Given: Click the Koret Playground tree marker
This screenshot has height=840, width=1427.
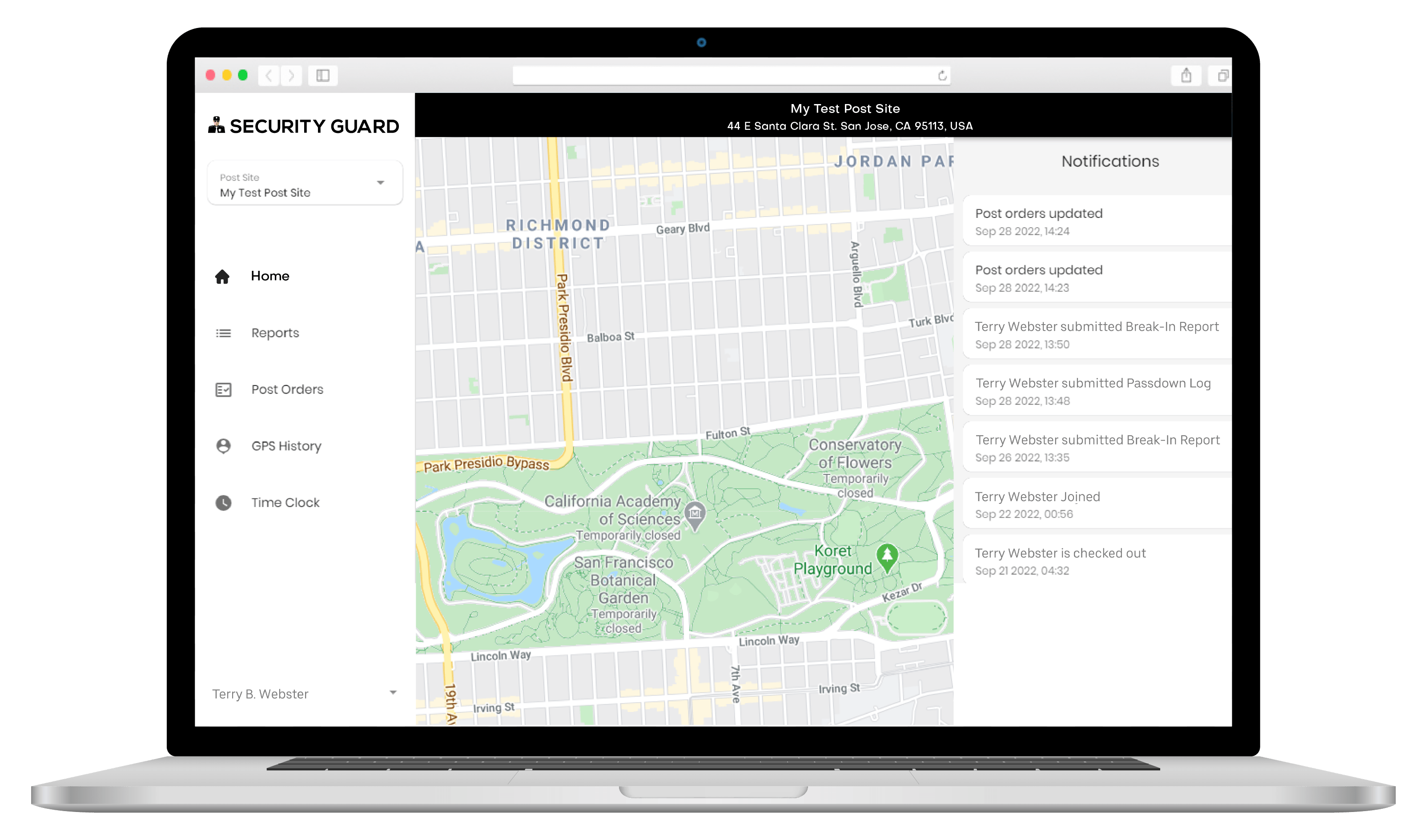Looking at the screenshot, I should pos(887,556).
